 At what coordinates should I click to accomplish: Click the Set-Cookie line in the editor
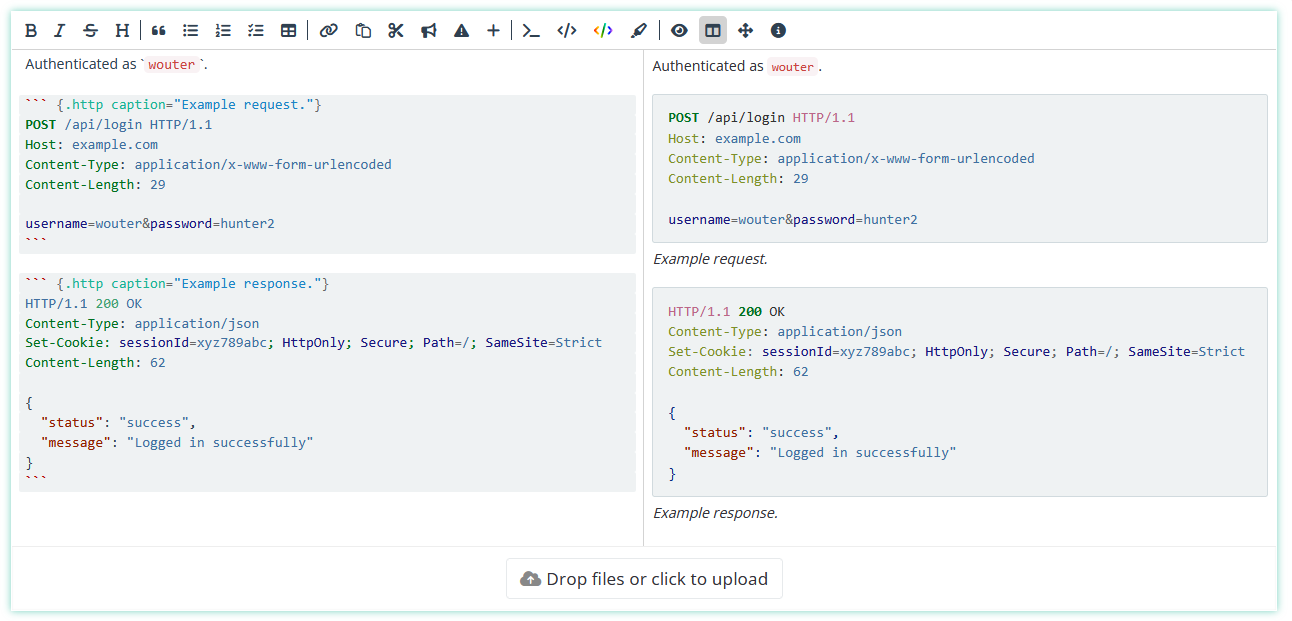pyautogui.click(x=314, y=343)
